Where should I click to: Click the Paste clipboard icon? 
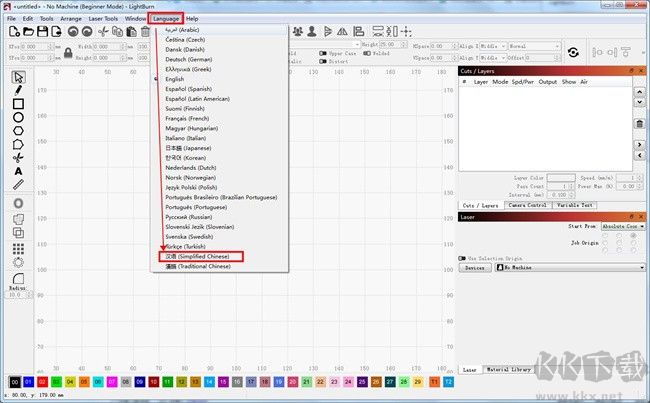tap(131, 32)
